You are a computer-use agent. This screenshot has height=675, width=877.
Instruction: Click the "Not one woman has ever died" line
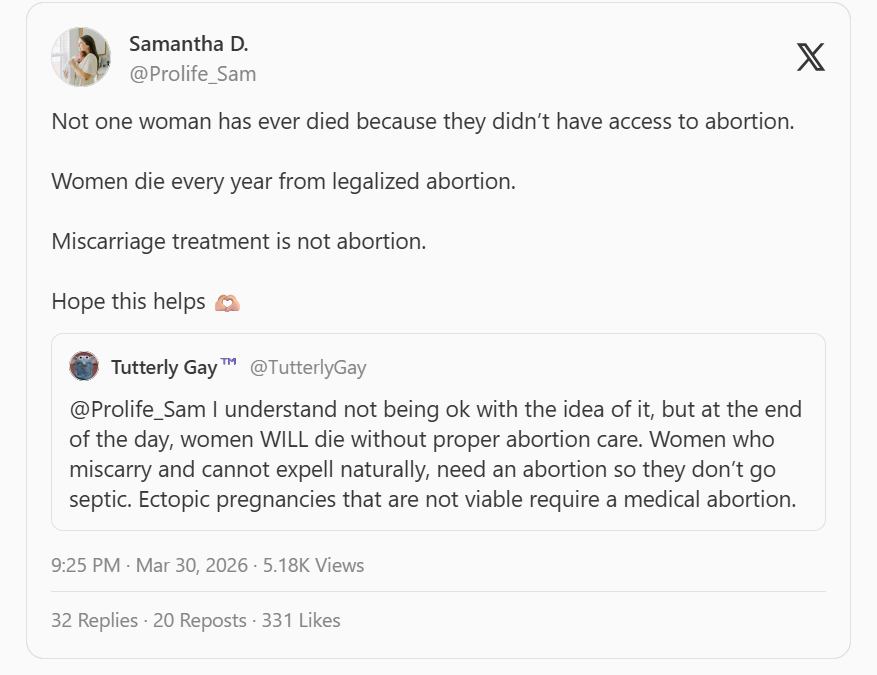(422, 122)
